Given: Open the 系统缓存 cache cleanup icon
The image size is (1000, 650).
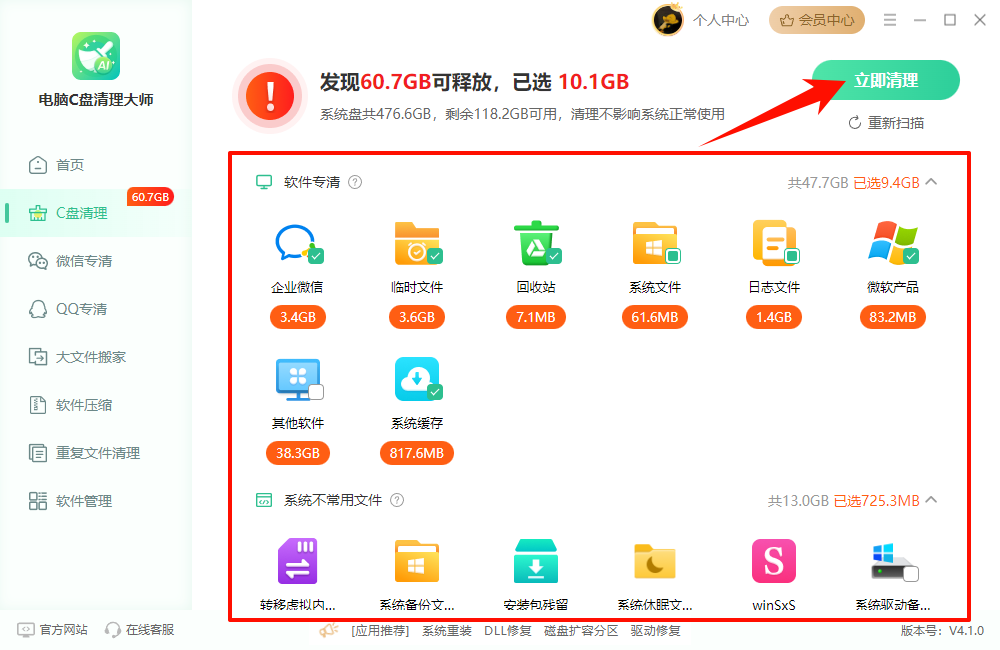Looking at the screenshot, I should (417, 380).
